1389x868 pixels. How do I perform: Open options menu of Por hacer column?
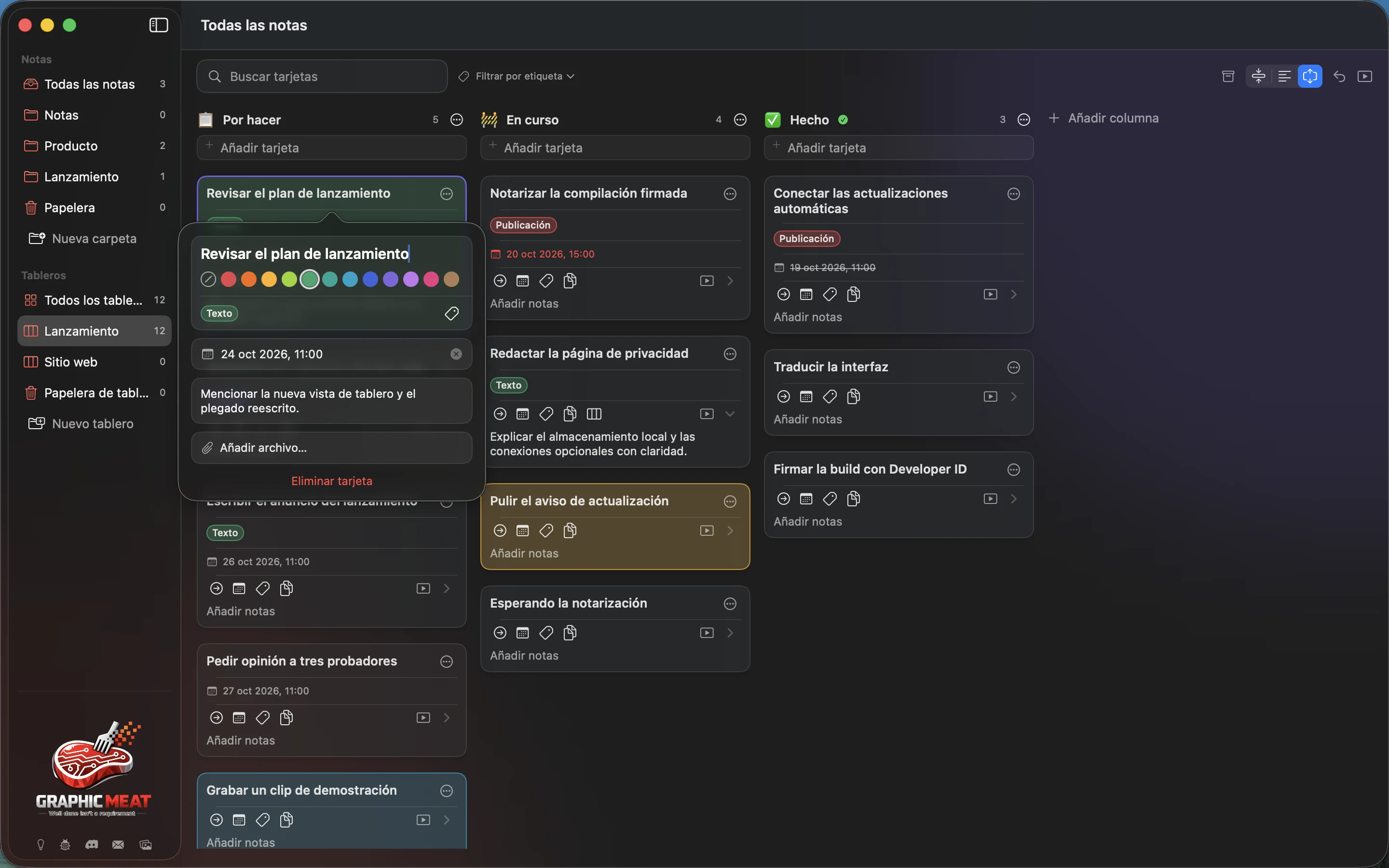[457, 120]
